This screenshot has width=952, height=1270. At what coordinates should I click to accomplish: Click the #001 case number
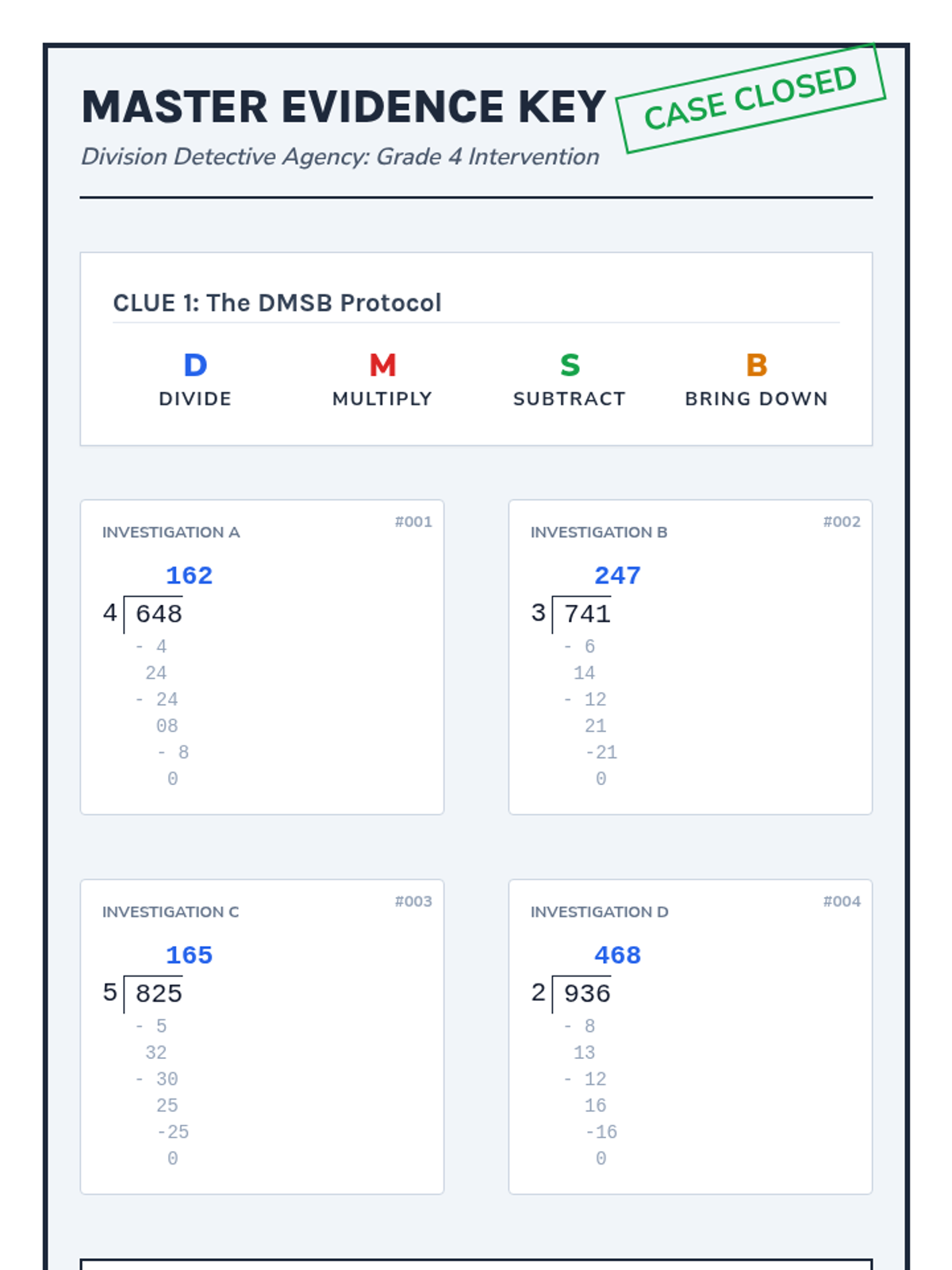[413, 521]
